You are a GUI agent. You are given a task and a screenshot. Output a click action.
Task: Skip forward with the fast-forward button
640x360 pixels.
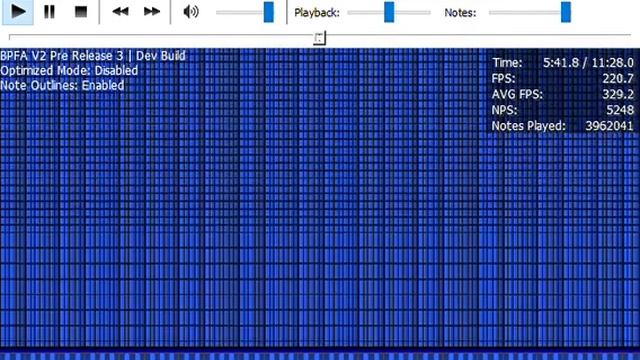click(x=152, y=12)
